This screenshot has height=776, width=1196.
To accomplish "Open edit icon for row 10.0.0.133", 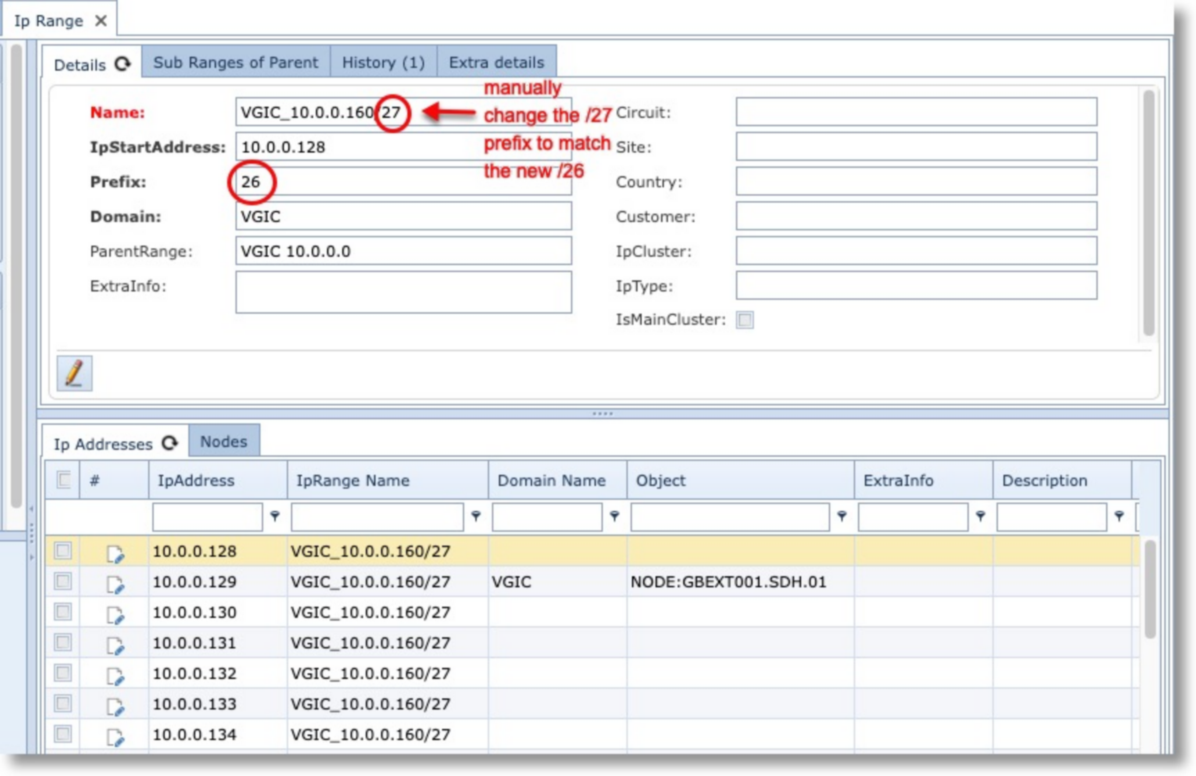I will coord(116,706).
